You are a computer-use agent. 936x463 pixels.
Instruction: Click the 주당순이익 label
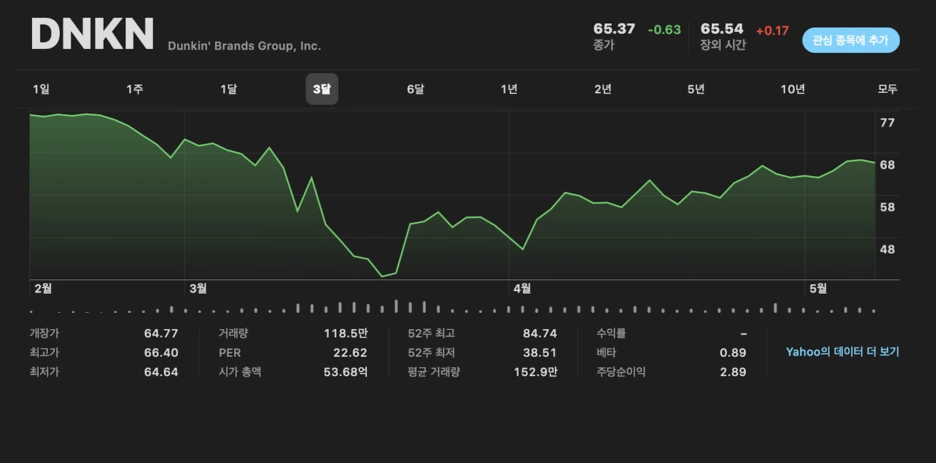pos(621,372)
